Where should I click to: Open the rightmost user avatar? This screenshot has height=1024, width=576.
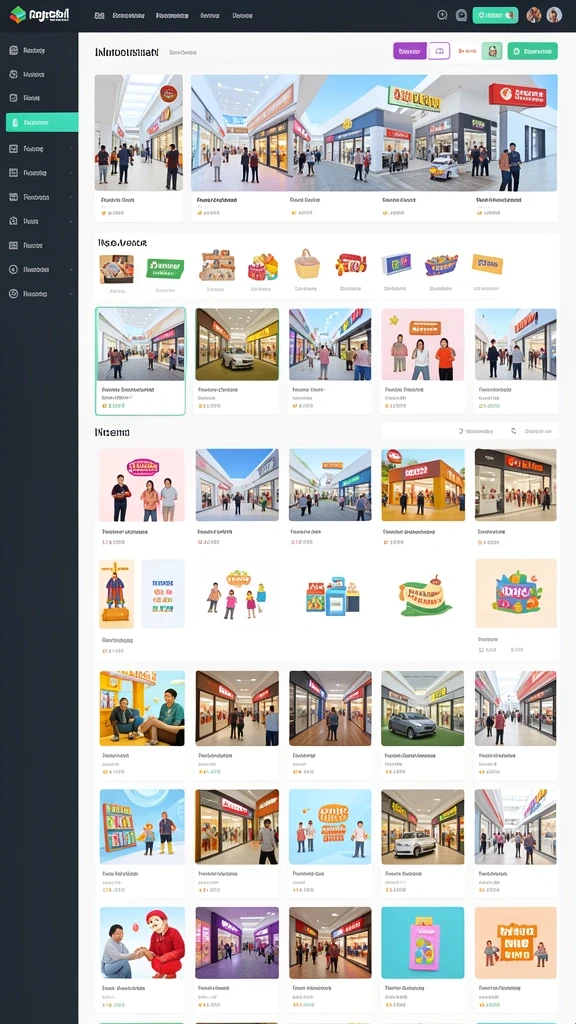(x=554, y=15)
